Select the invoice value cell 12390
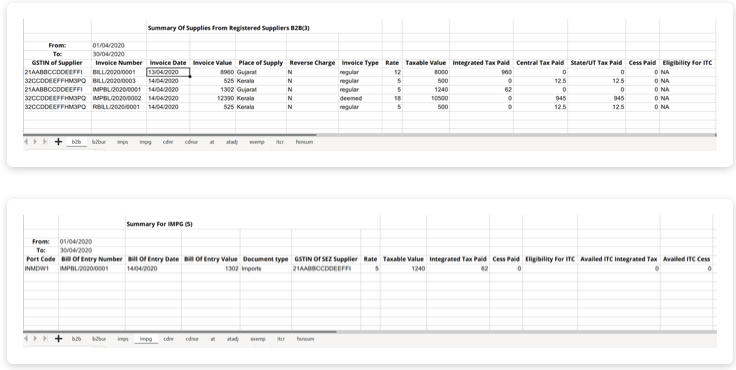Viewport: 736px width, 370px height. pyautogui.click(x=213, y=98)
